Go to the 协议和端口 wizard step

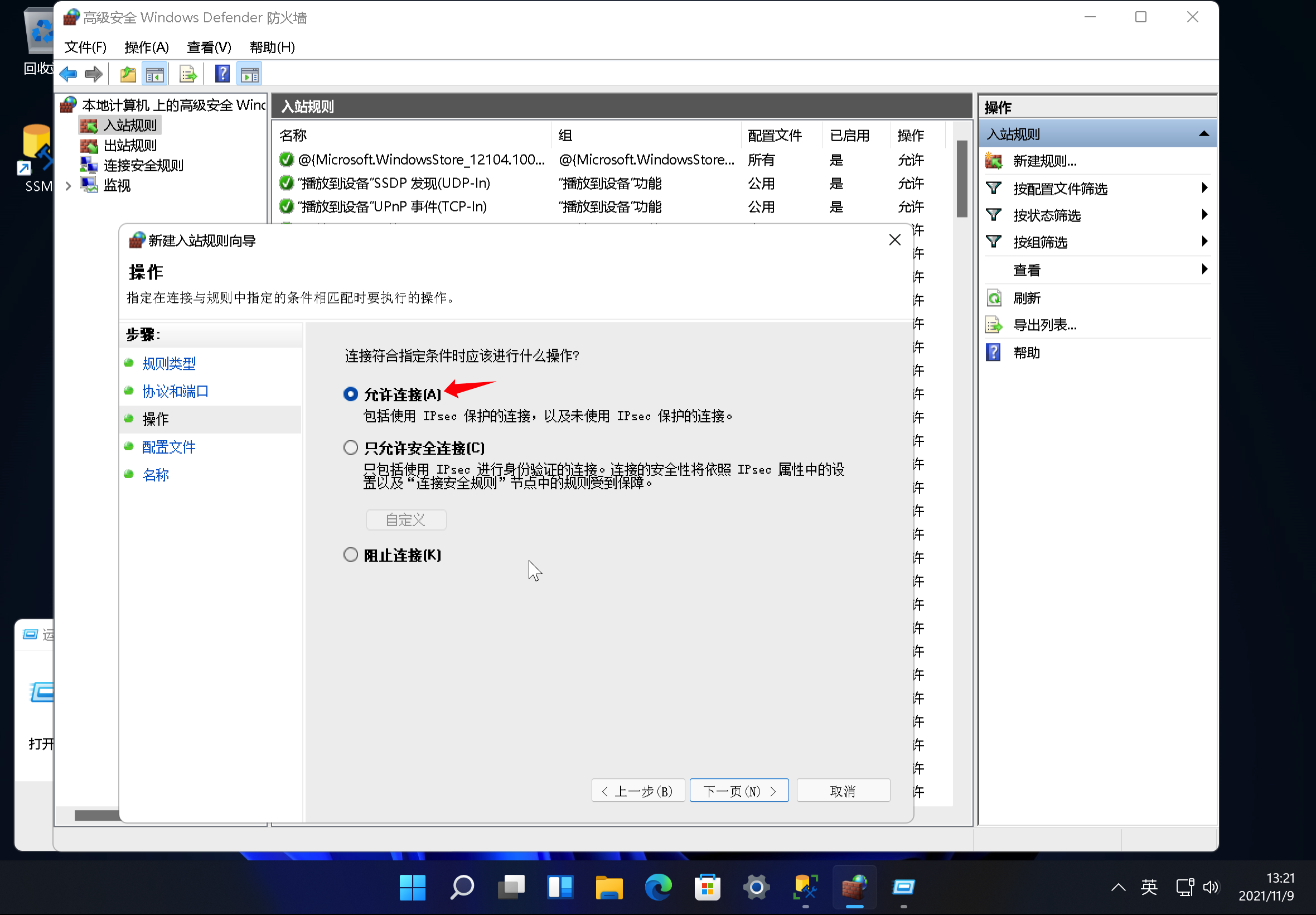click(x=175, y=392)
